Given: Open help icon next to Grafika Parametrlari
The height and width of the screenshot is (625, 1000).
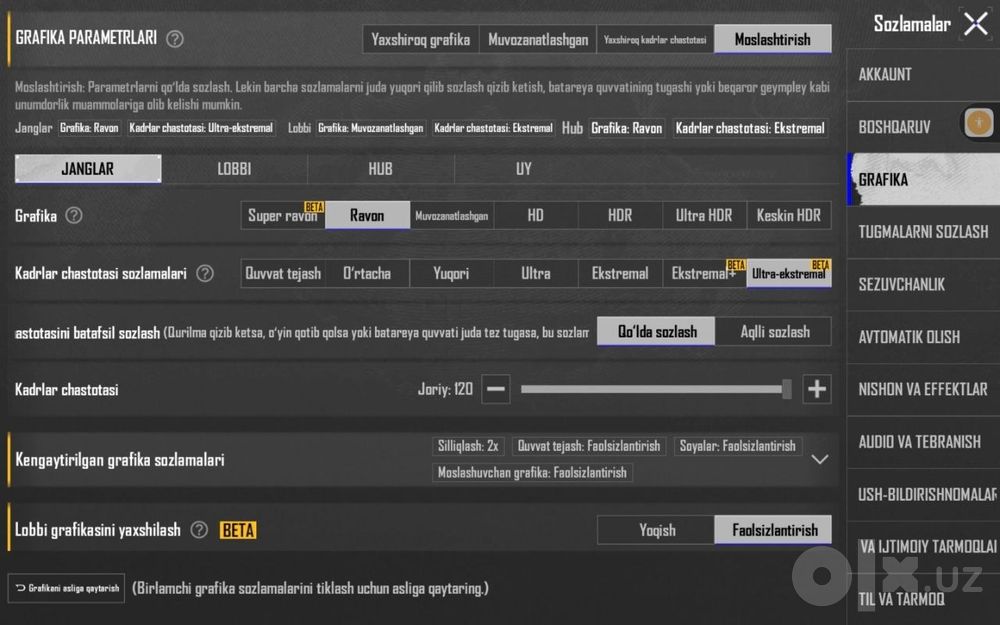Looking at the screenshot, I should pyautogui.click(x=175, y=39).
